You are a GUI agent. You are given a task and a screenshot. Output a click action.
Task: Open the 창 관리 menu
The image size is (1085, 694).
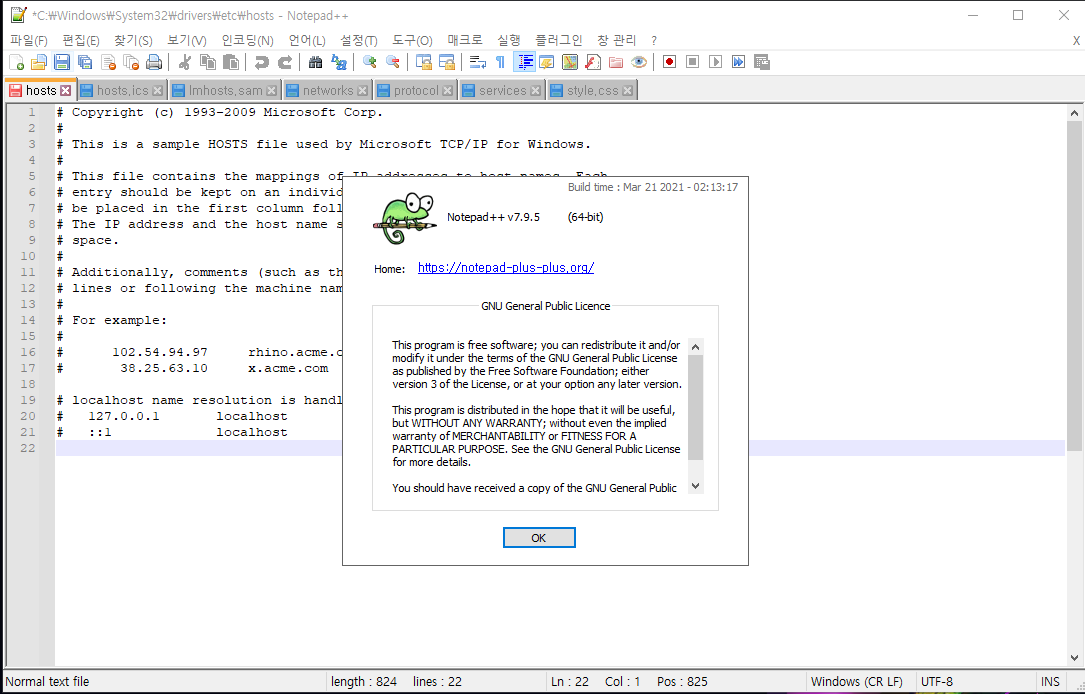point(616,40)
